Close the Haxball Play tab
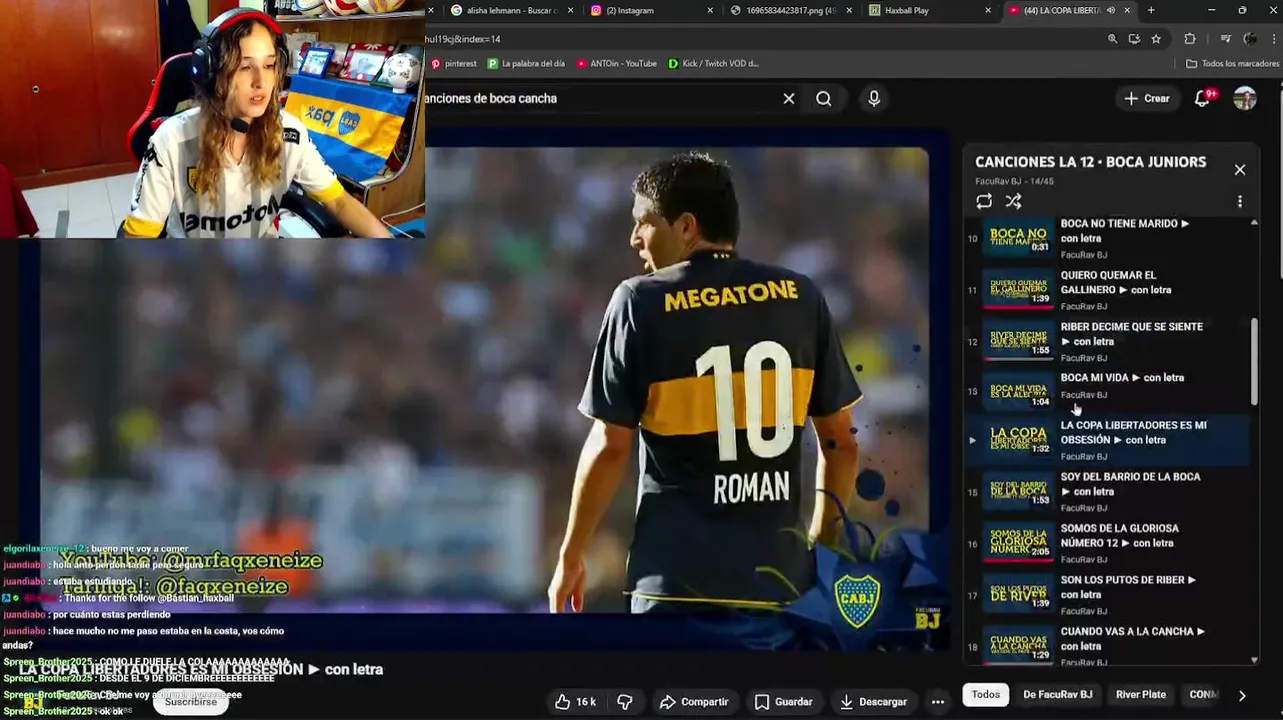 pyautogui.click(x=988, y=10)
